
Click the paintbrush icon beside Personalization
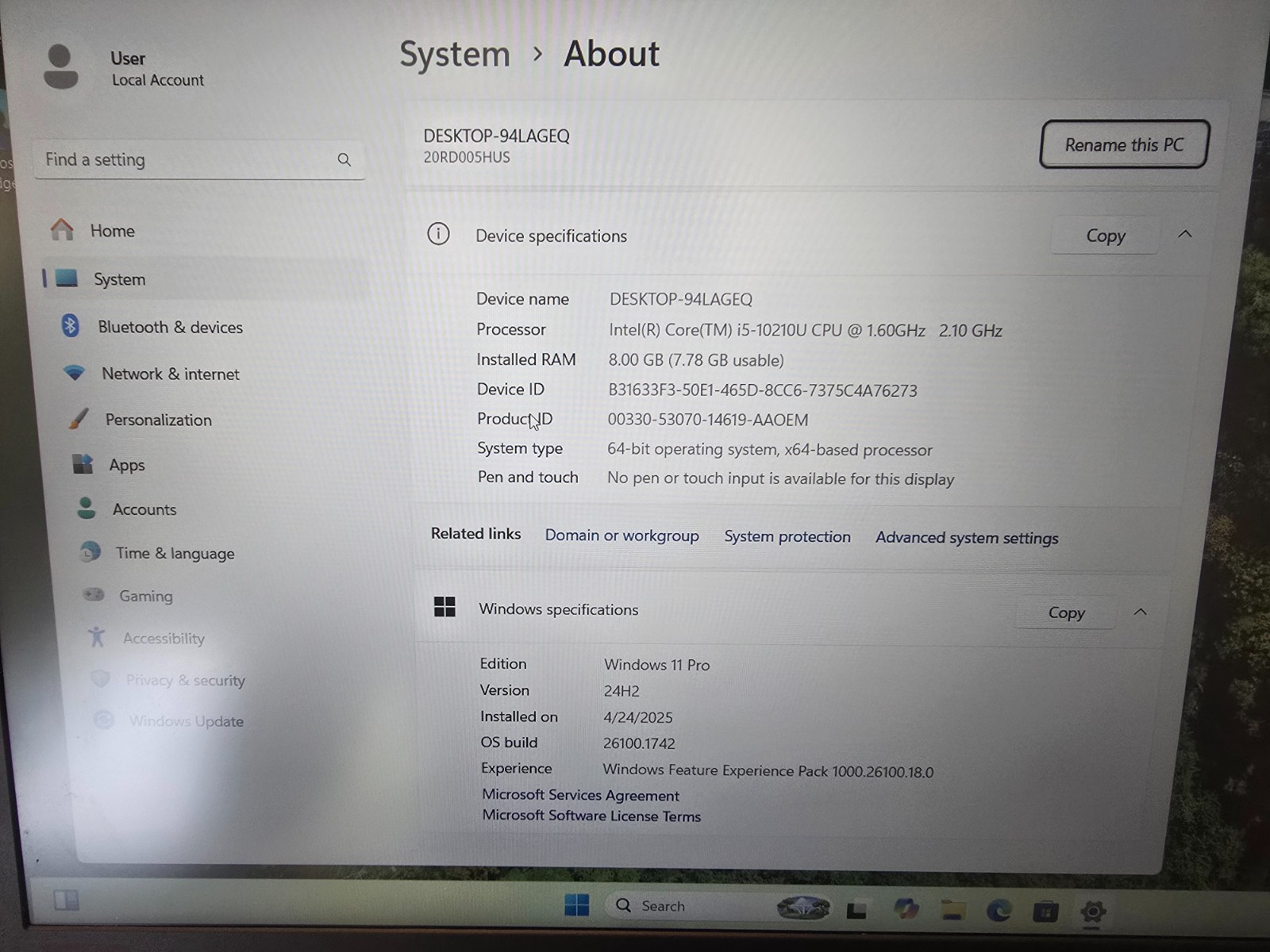coord(78,418)
